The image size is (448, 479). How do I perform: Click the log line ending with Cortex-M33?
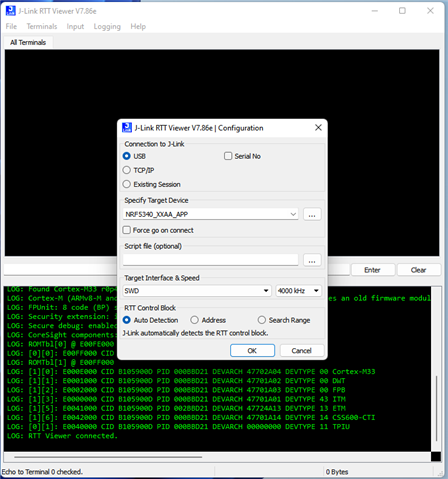pos(191,371)
